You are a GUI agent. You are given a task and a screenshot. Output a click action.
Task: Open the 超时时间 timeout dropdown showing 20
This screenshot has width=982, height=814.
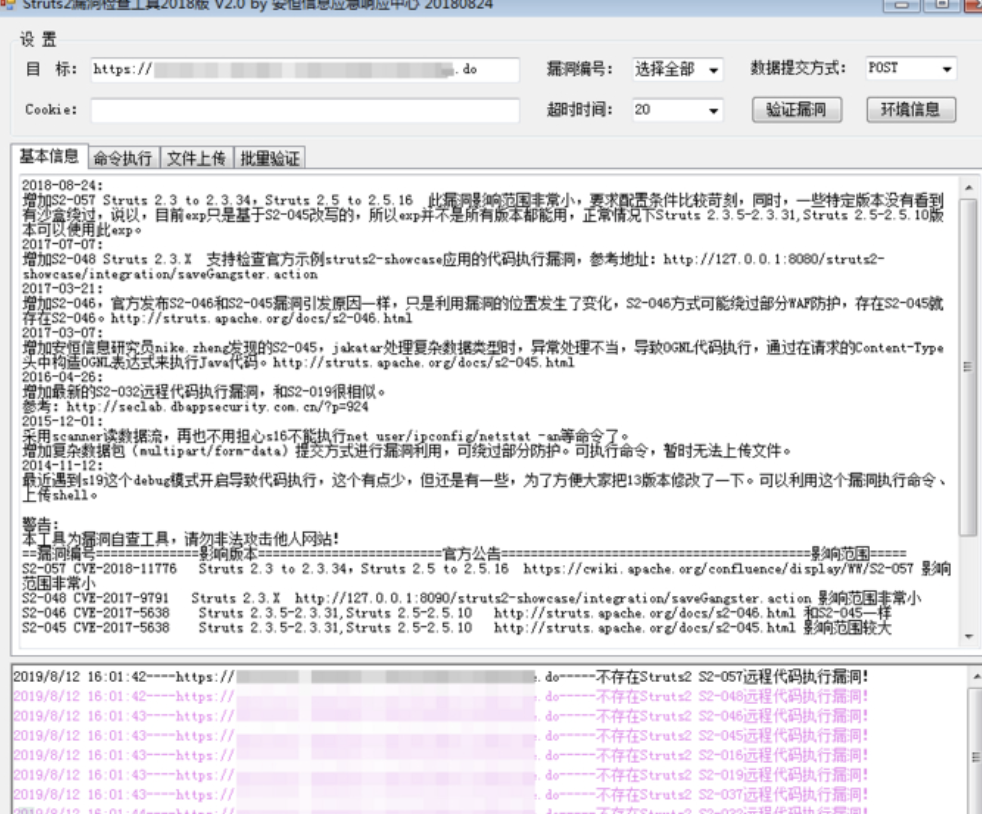tap(678, 110)
